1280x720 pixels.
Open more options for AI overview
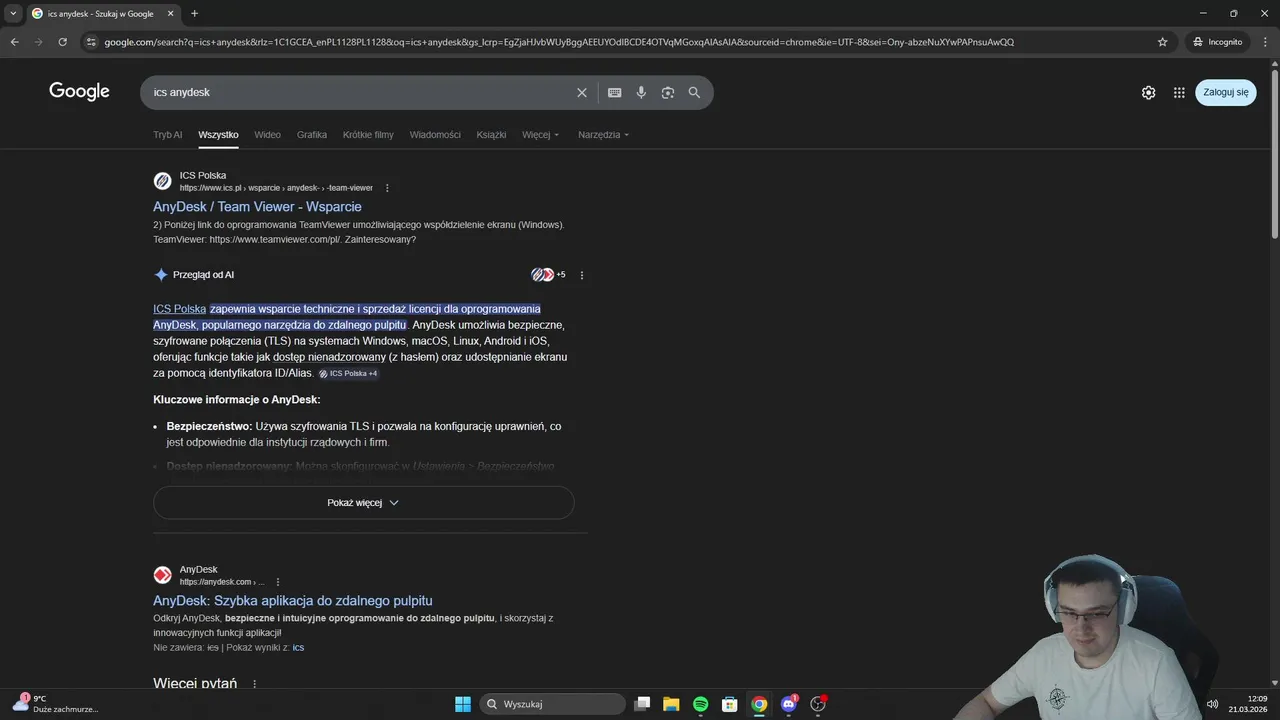[x=582, y=275]
